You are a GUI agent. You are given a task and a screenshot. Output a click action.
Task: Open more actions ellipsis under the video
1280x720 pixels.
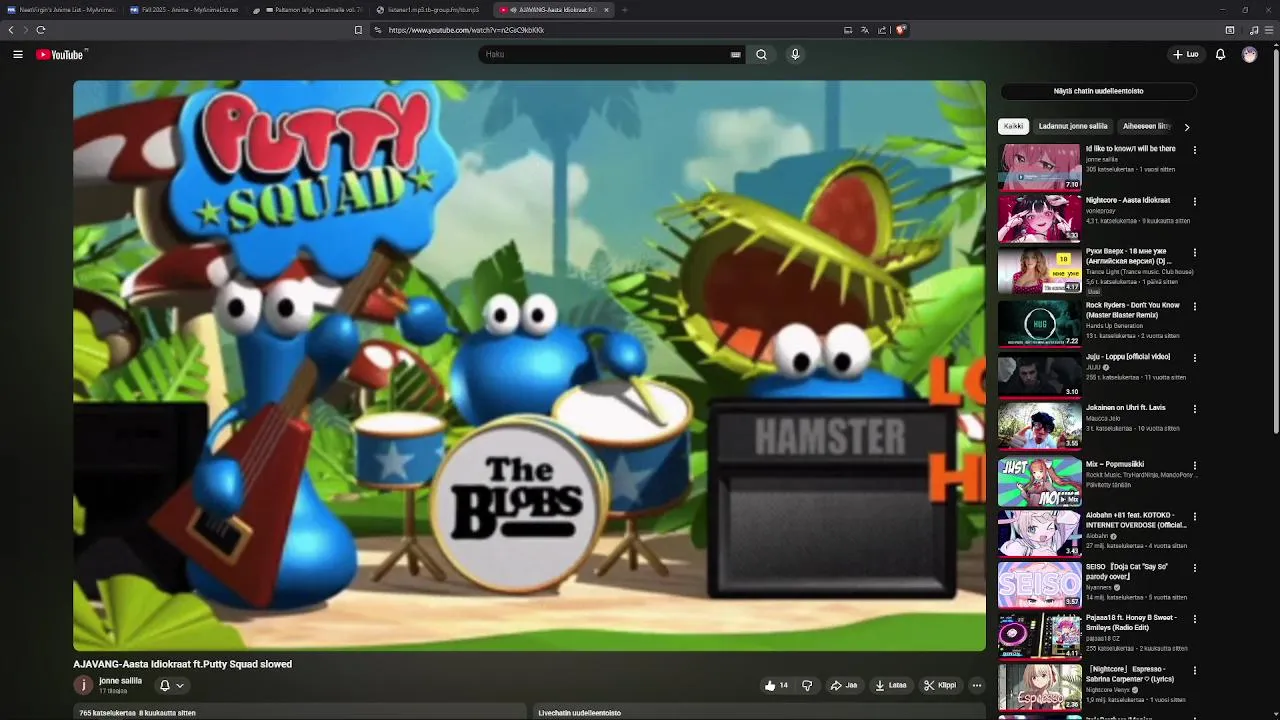tap(977, 685)
